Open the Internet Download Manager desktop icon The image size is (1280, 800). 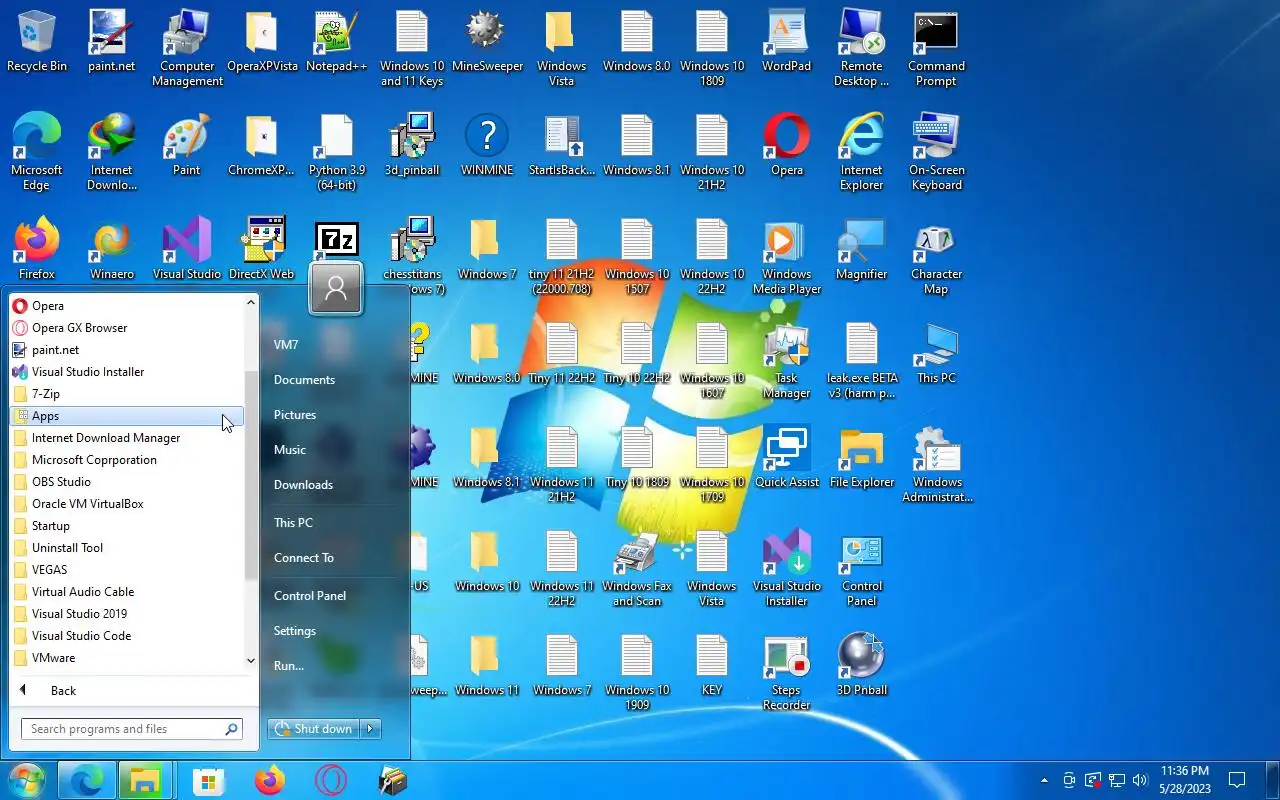[112, 152]
